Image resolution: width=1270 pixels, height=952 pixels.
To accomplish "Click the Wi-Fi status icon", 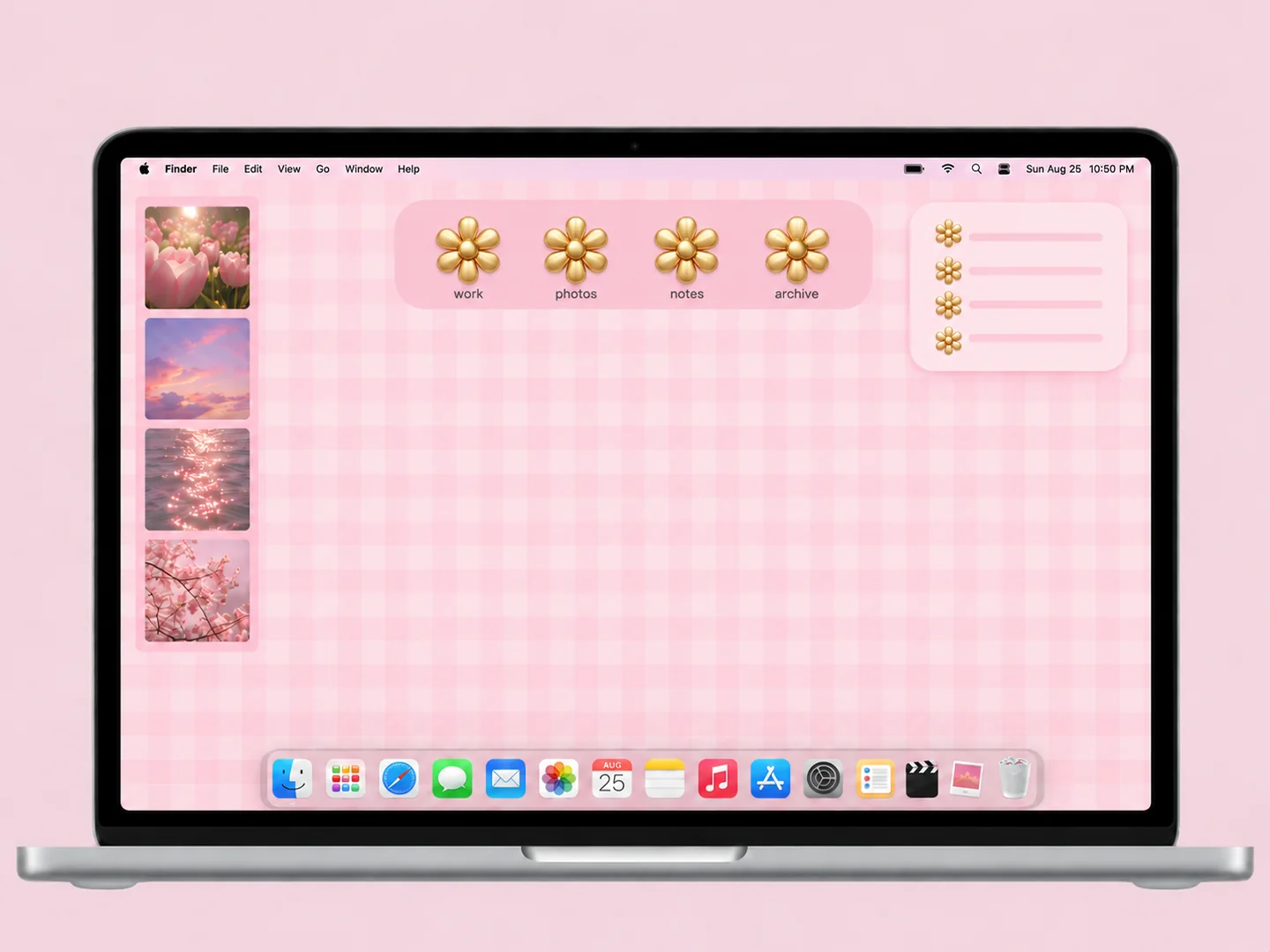I will (x=948, y=169).
